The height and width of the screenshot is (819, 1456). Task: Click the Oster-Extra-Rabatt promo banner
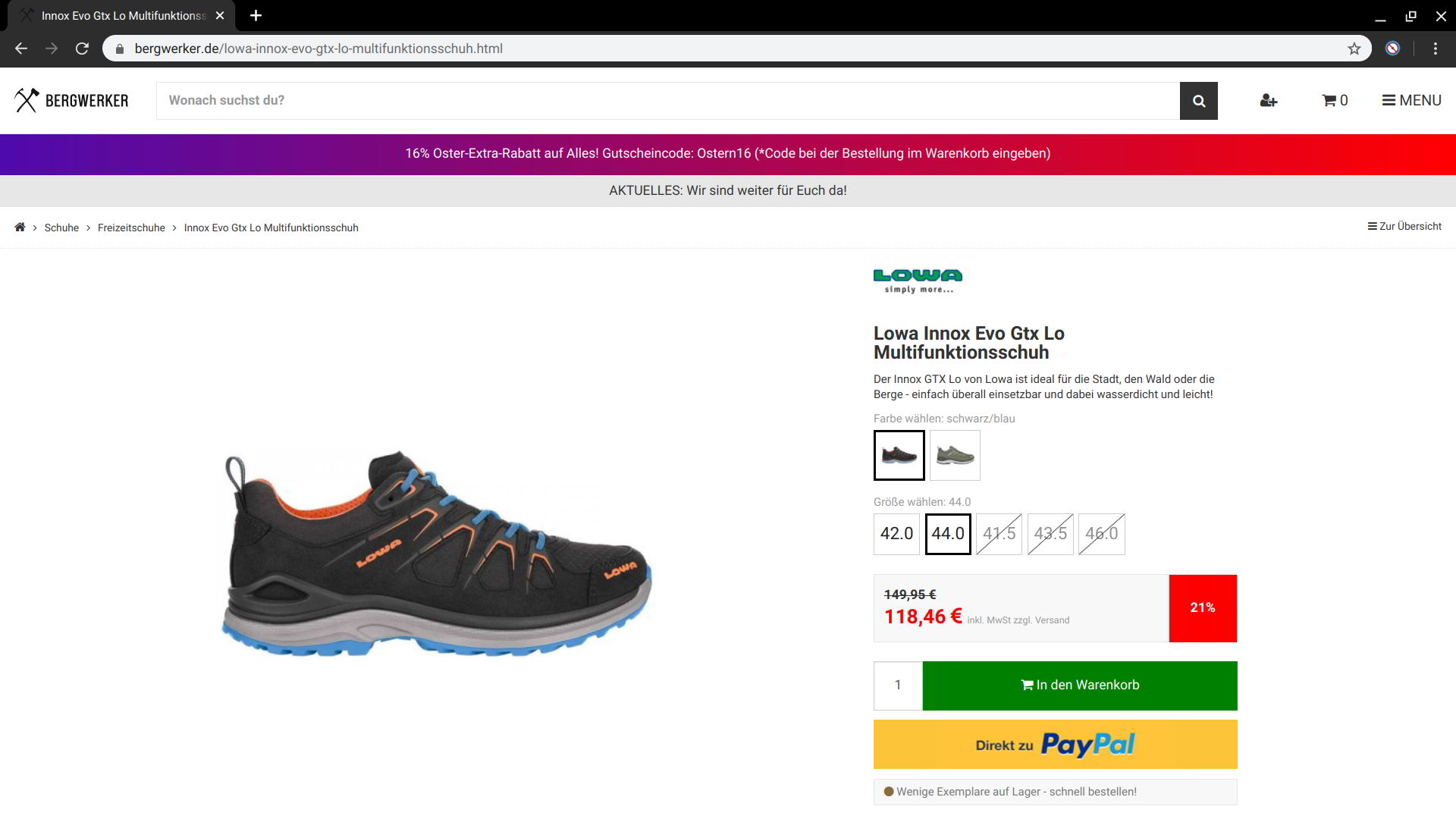pyautogui.click(x=728, y=154)
